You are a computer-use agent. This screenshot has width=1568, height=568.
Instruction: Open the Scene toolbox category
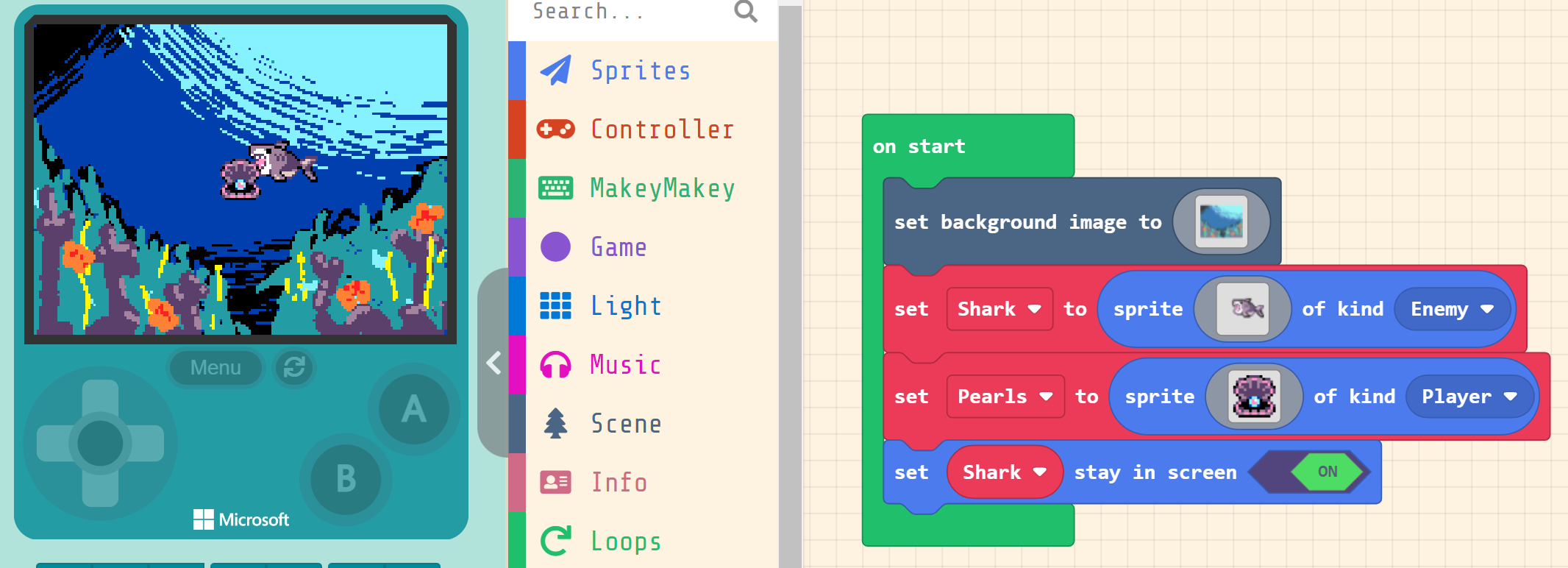point(625,424)
